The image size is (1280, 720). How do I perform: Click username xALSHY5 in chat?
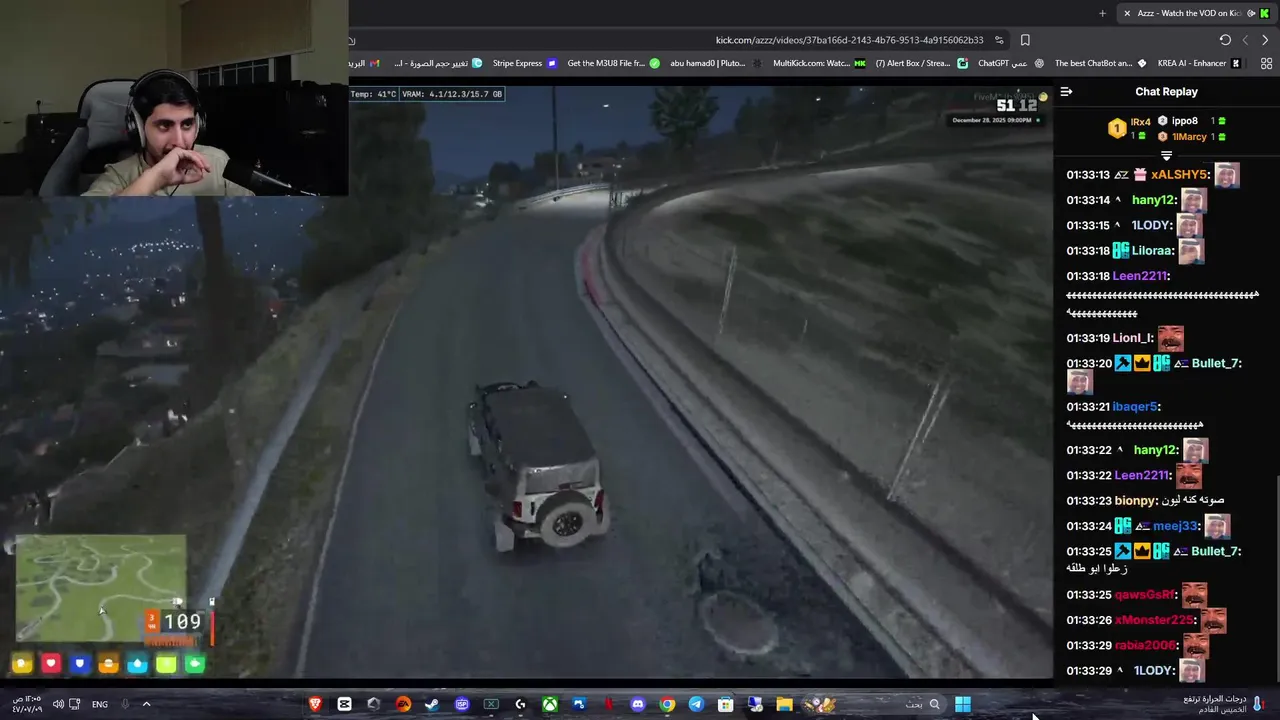click(x=1181, y=175)
